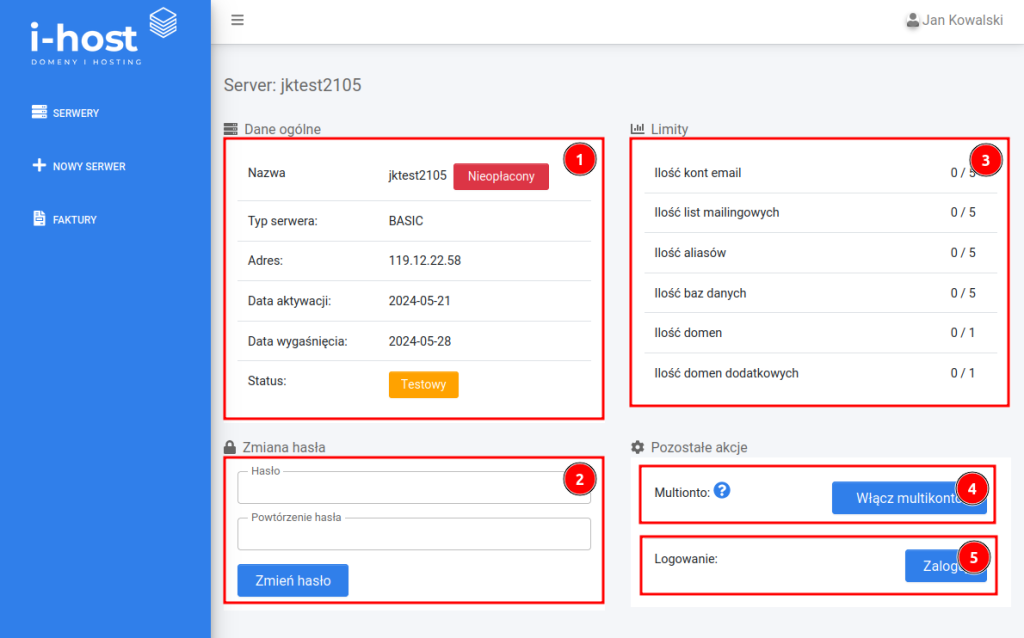Go to FAKTURY in the sidebar
The width and height of the screenshot is (1024, 638).
coord(74,219)
